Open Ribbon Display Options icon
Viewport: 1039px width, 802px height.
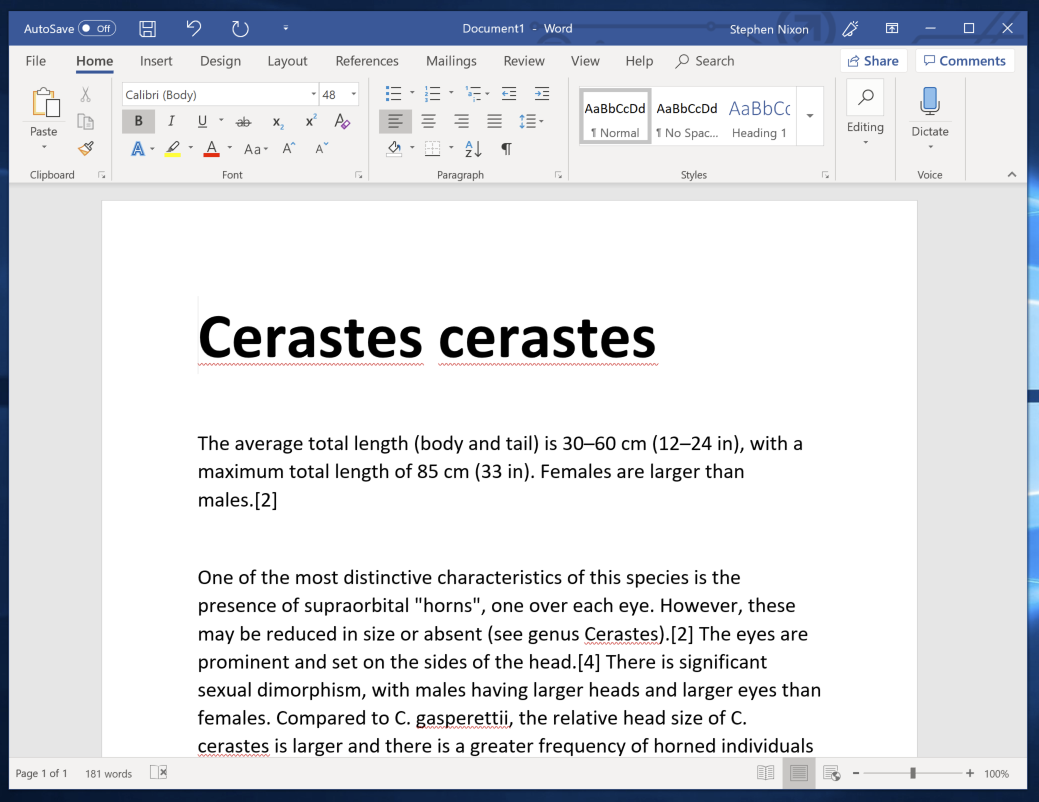click(x=892, y=28)
